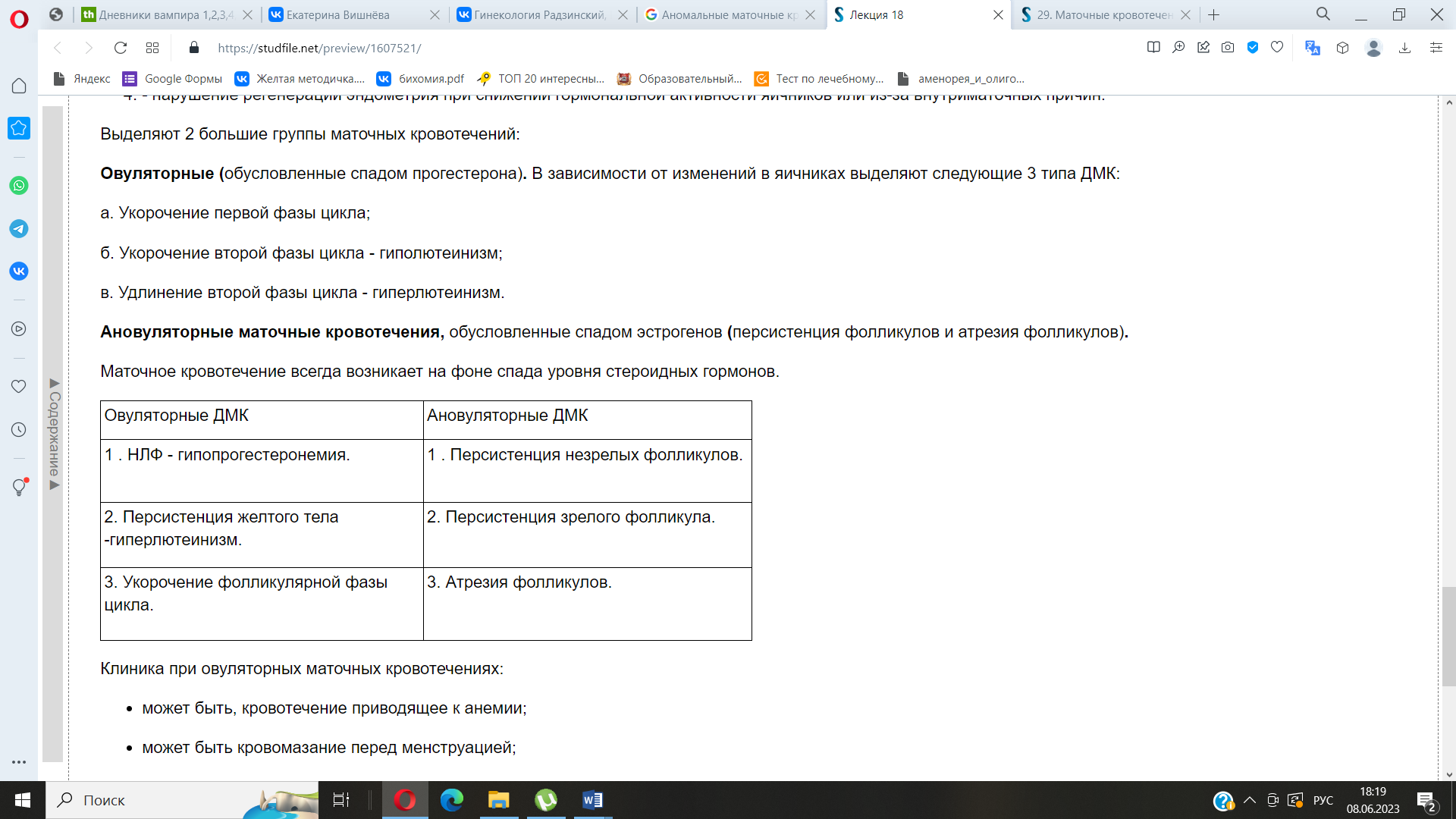1456x819 pixels.
Task: Click the site security padlock icon
Action: point(194,48)
